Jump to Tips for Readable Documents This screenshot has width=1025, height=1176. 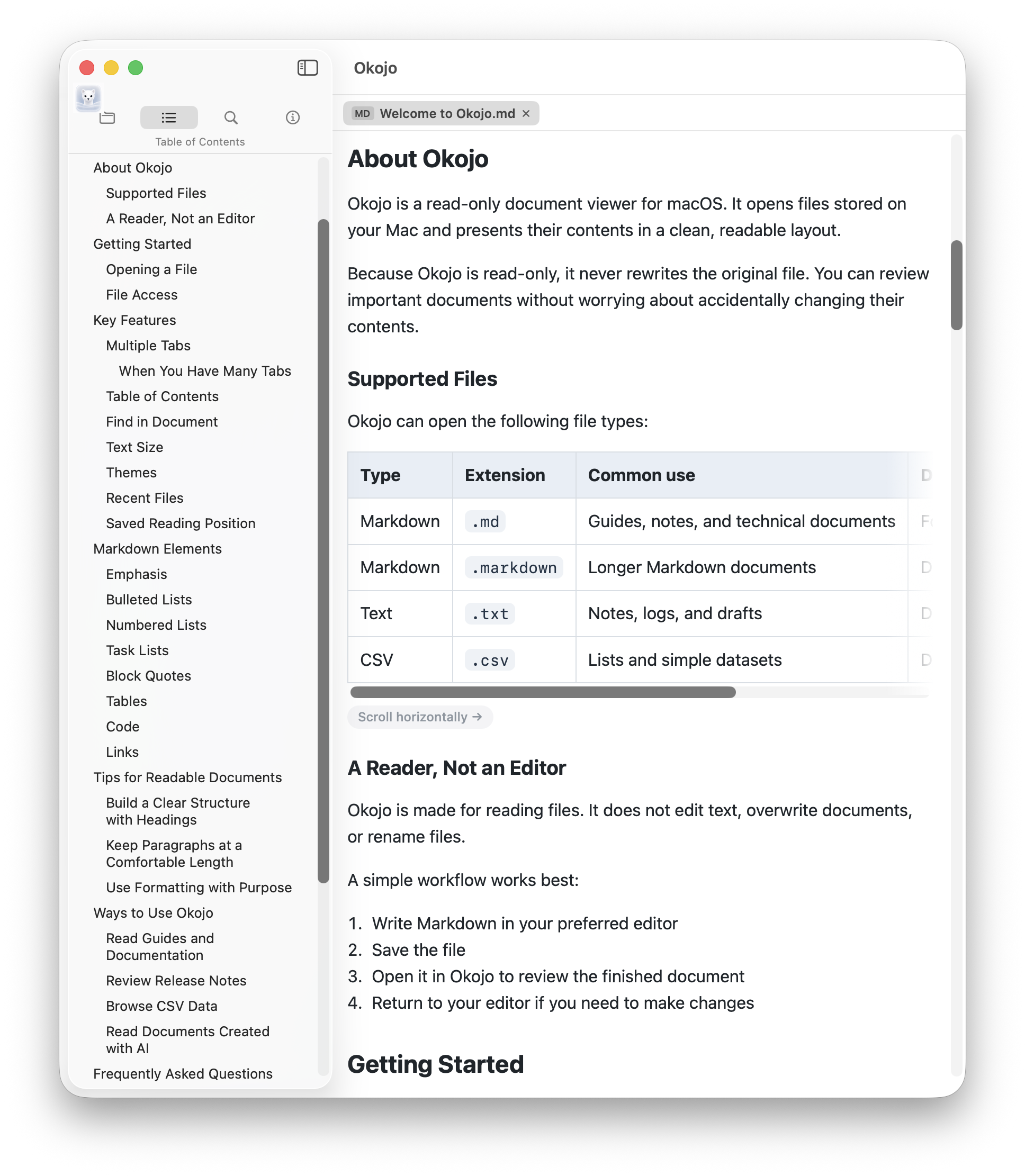(x=187, y=778)
